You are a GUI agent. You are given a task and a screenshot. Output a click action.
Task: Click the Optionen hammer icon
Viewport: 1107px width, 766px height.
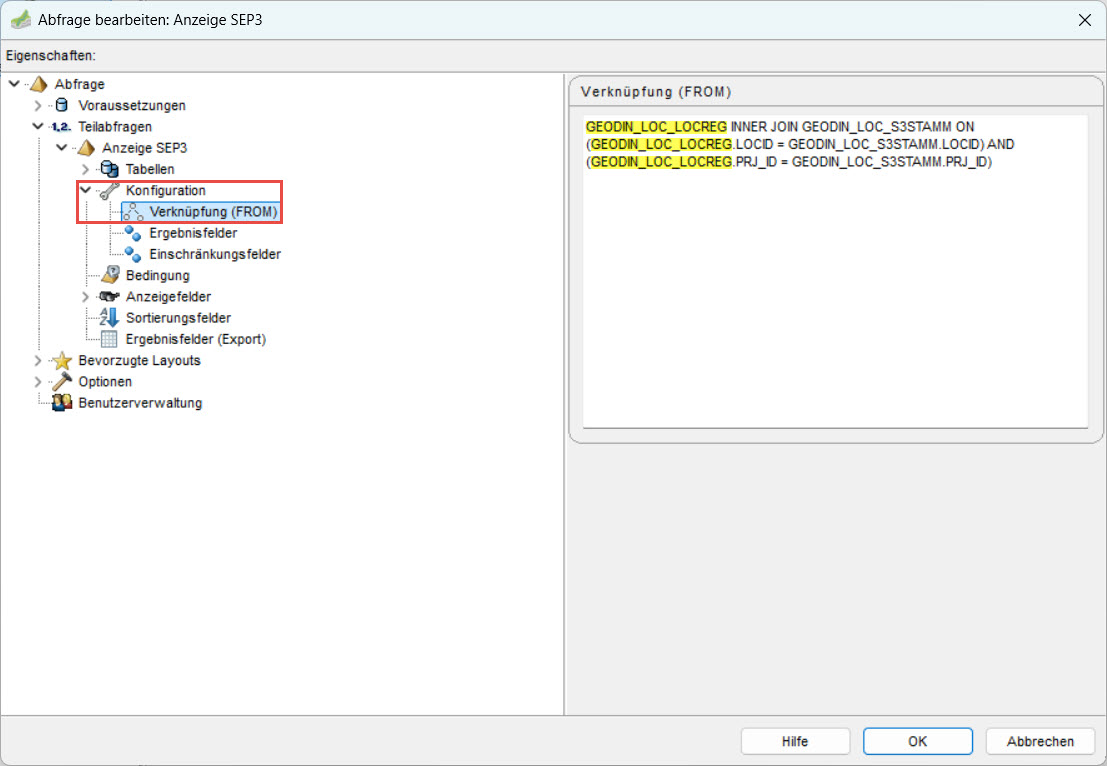(x=62, y=381)
